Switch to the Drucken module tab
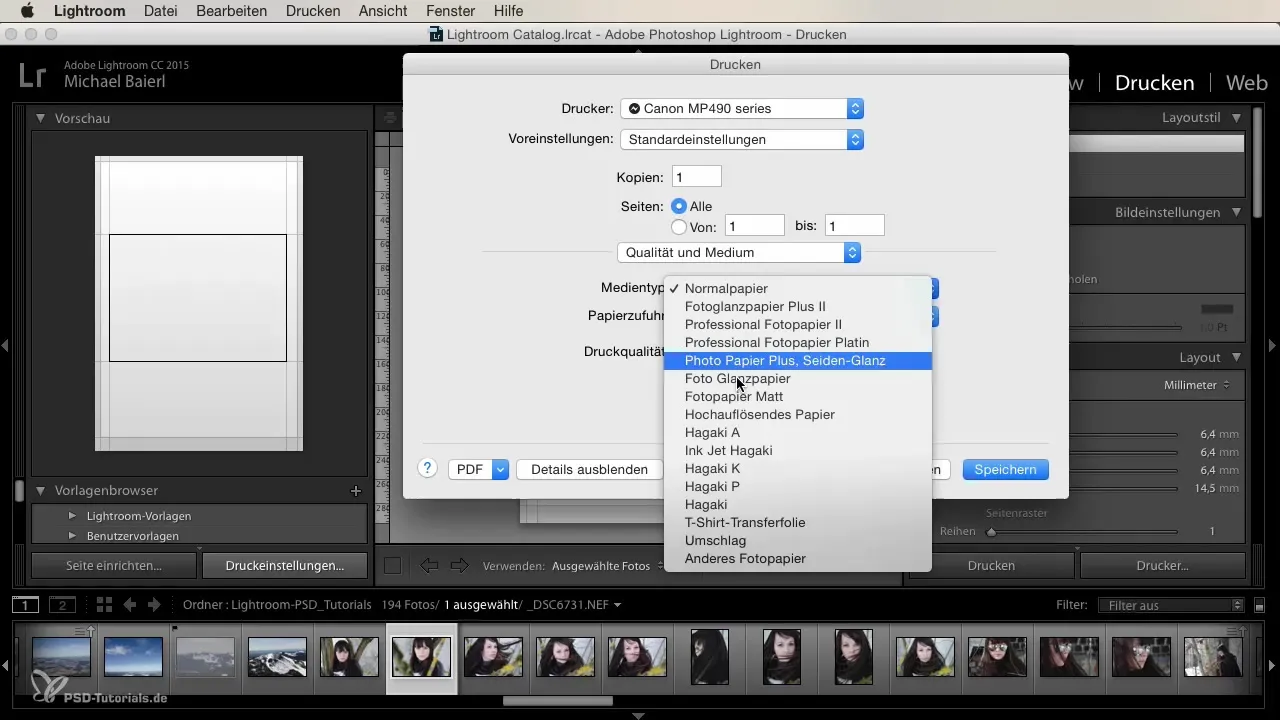 click(1154, 83)
